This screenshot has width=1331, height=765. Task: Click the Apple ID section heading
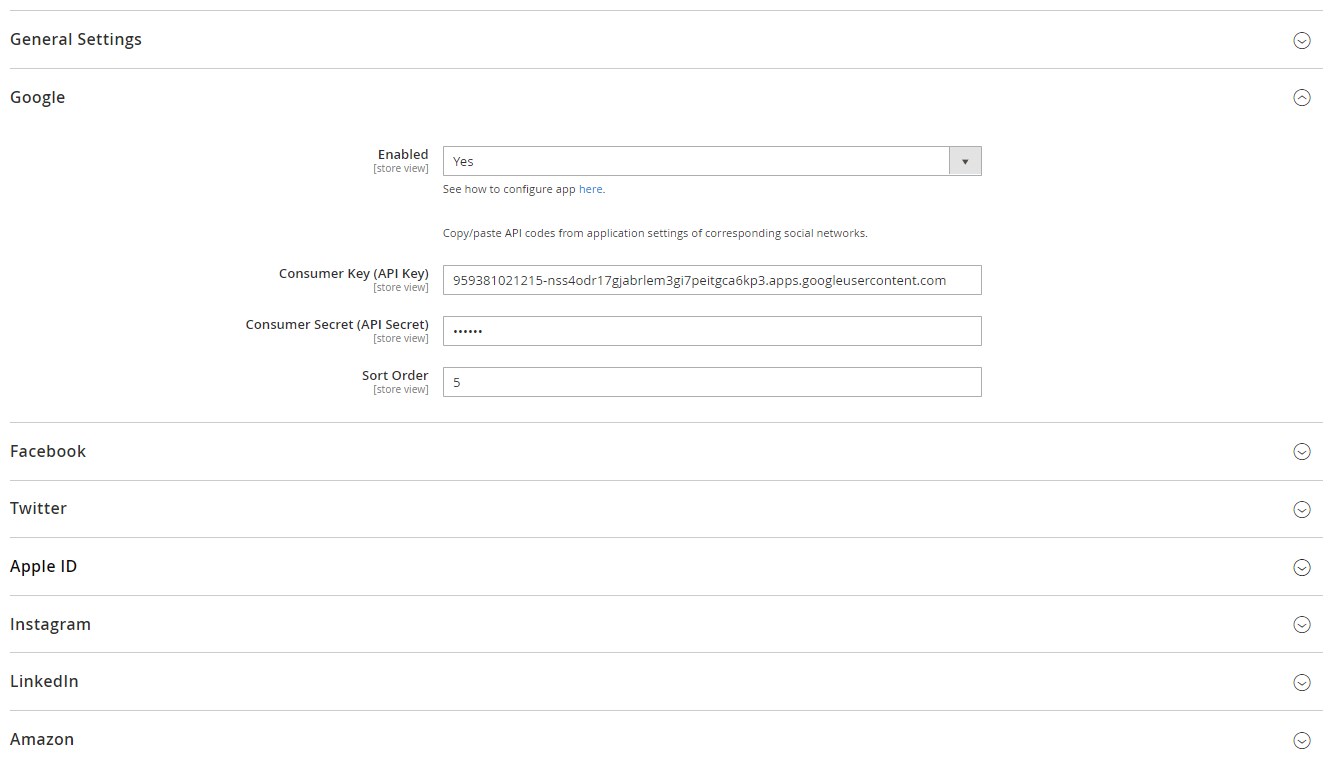[44, 566]
